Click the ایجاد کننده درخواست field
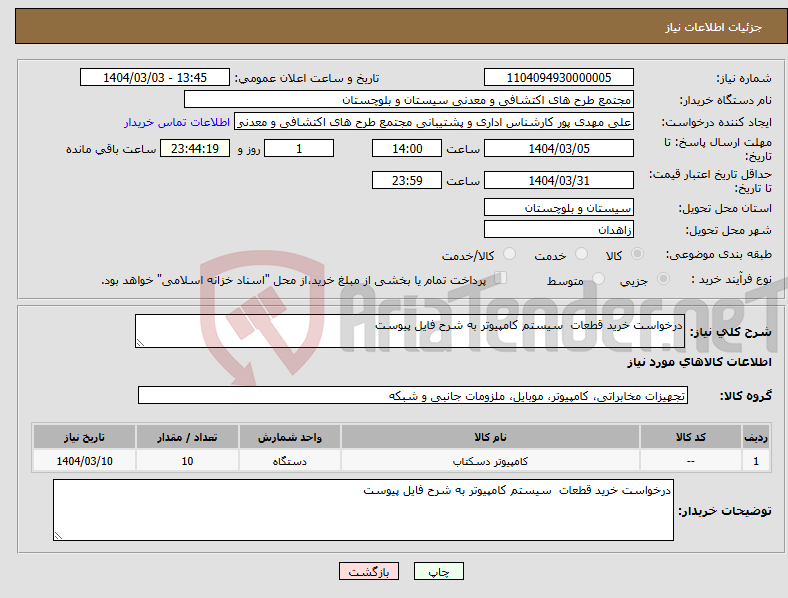788x598 pixels. click(434, 122)
